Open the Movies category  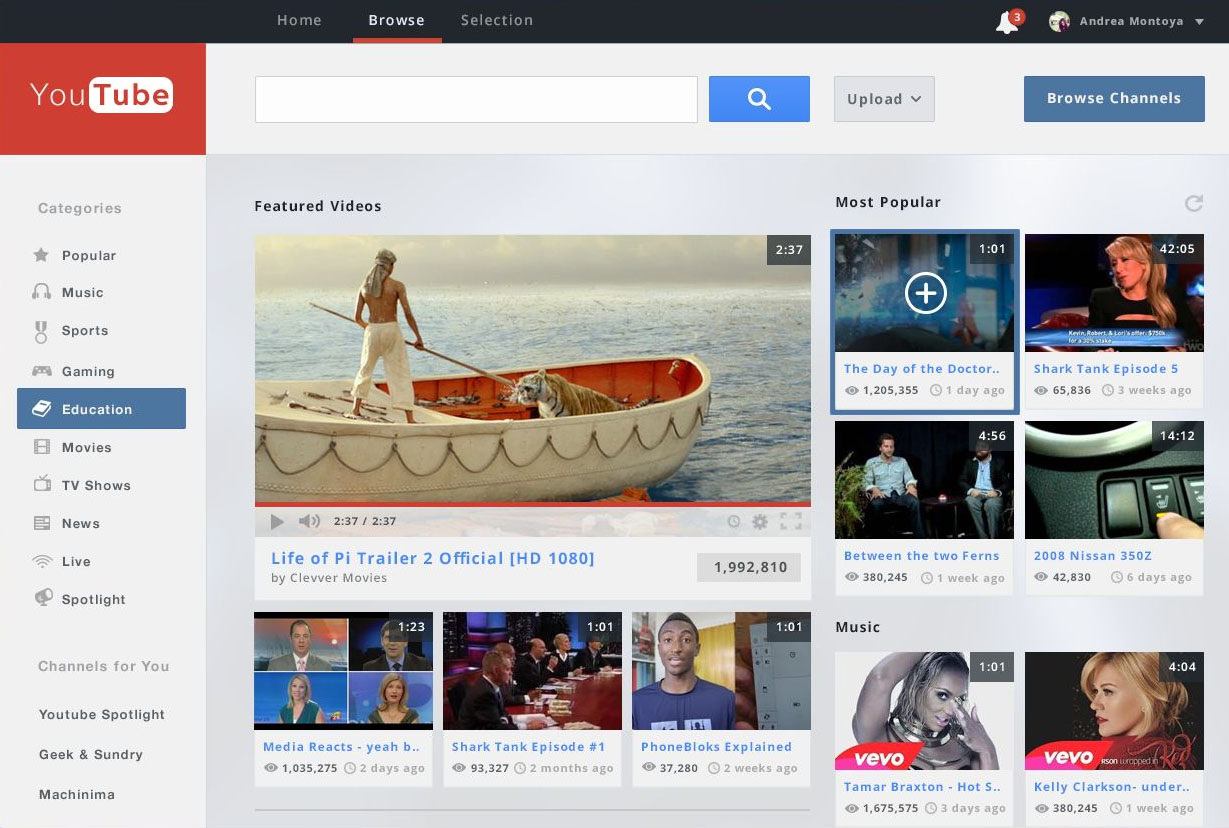(87, 448)
